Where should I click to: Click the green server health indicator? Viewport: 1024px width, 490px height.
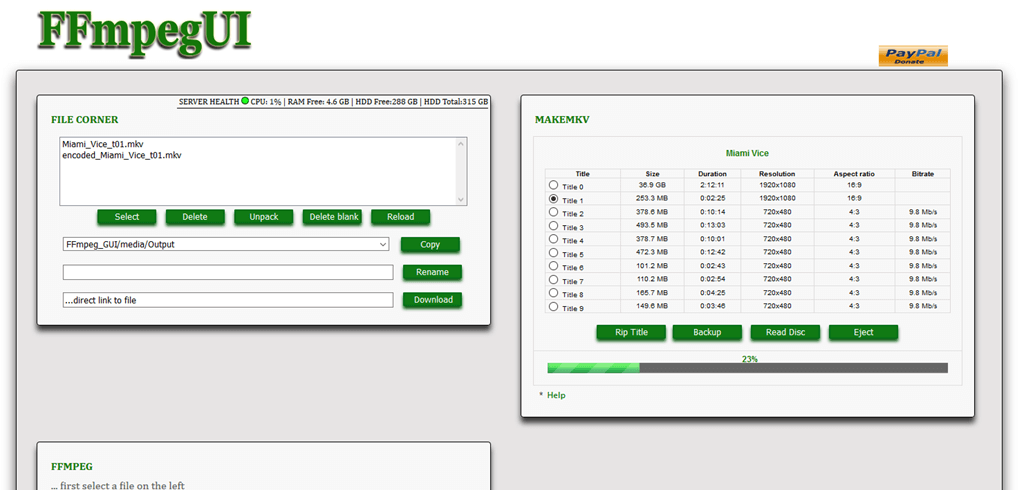(245, 101)
